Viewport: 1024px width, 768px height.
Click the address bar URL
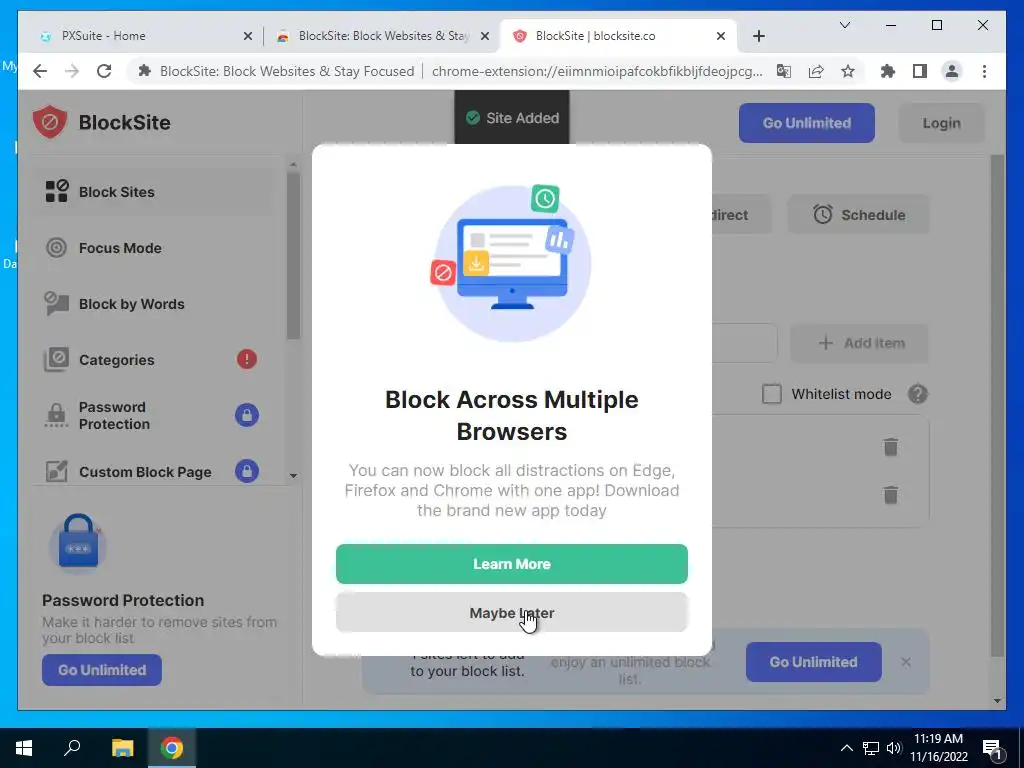point(596,71)
